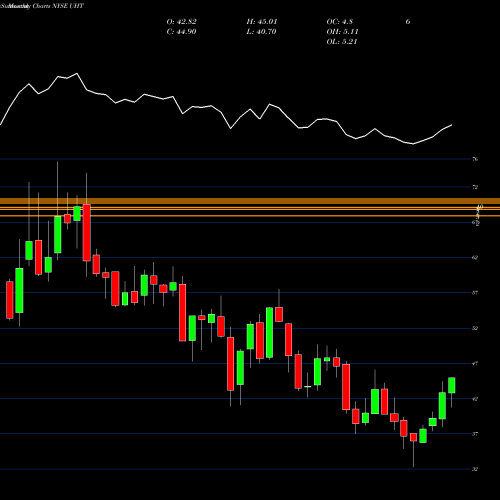This screenshot has width=500, height=500.
Task: Select the OH: 5.11 reading
Action: [x=342, y=32]
